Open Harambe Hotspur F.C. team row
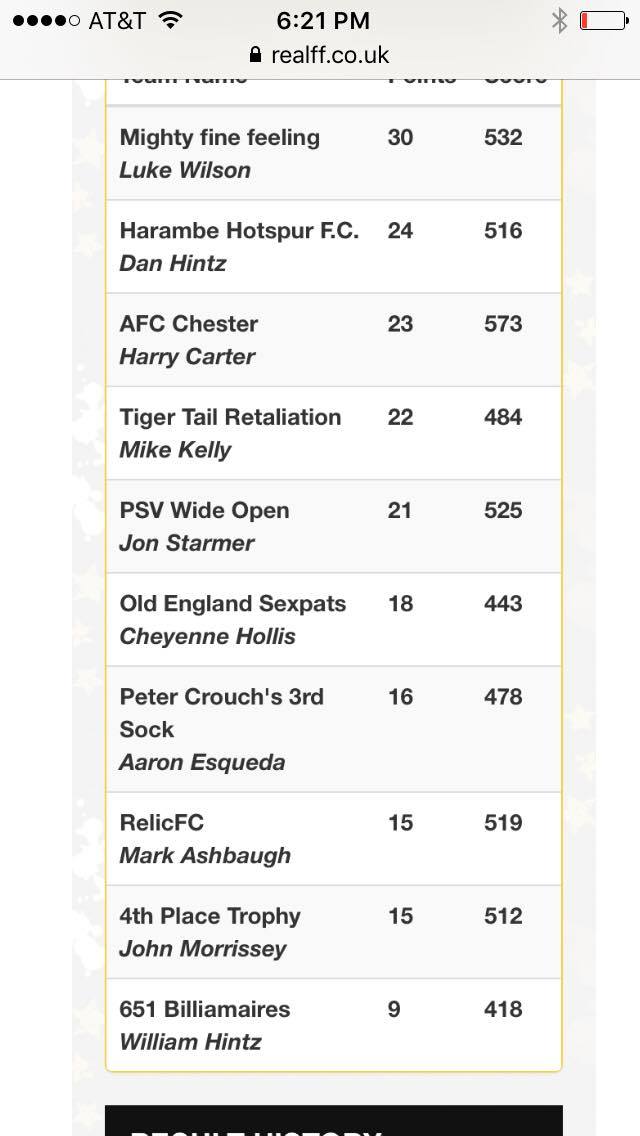 point(239,231)
